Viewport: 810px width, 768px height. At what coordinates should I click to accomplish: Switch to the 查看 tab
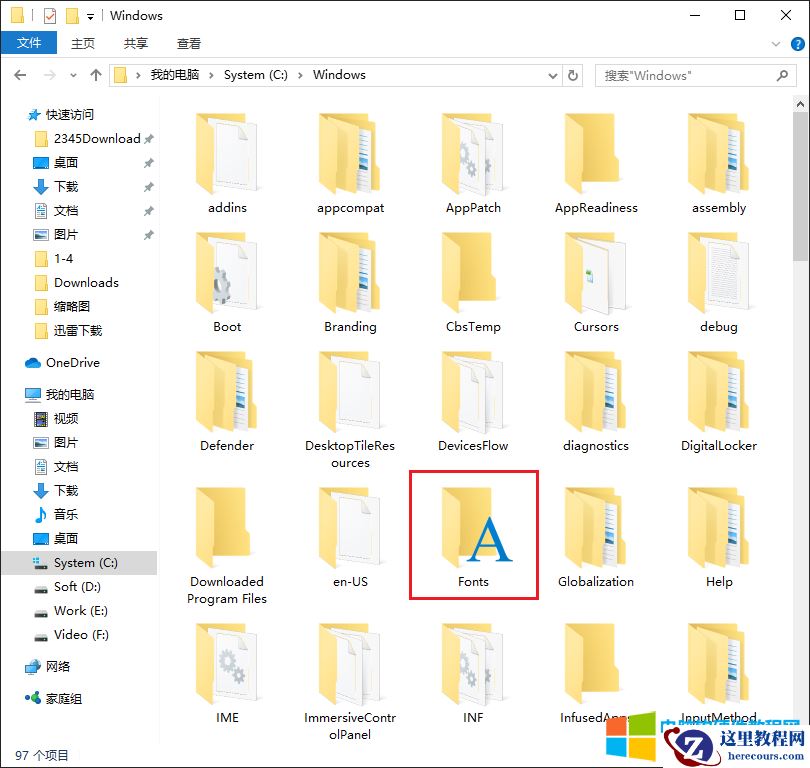click(188, 43)
